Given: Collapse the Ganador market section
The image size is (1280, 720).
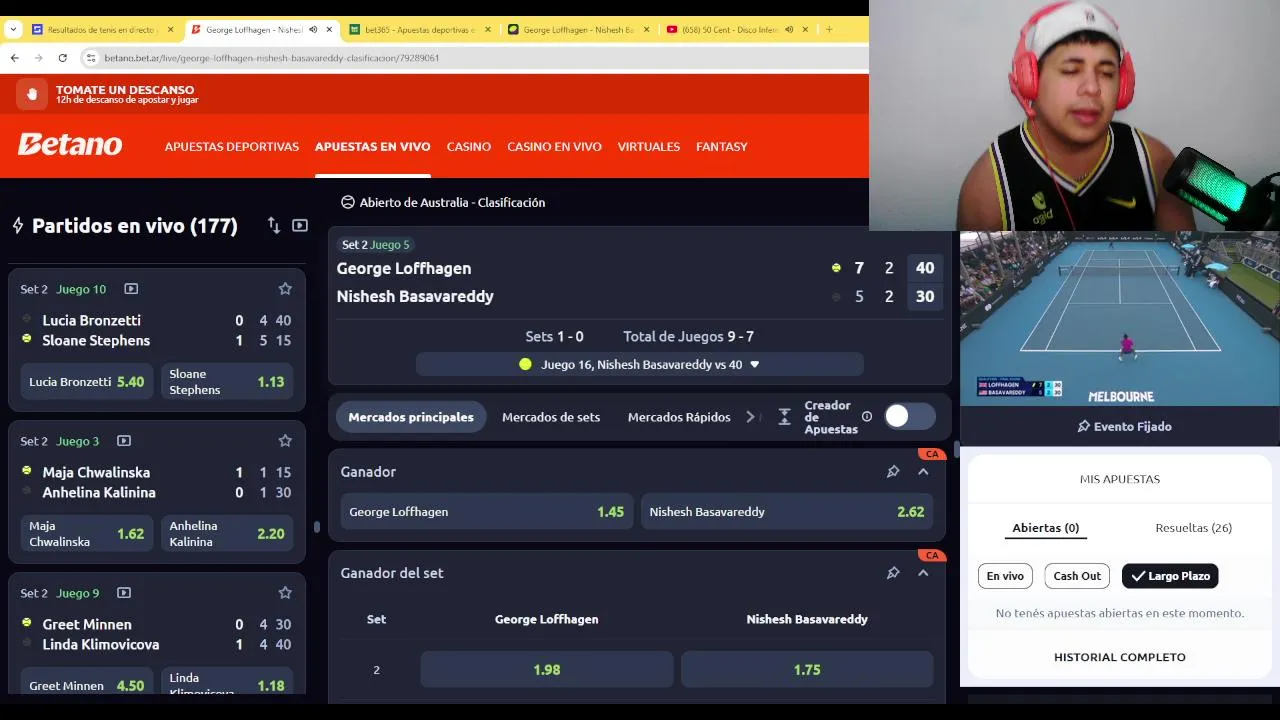Looking at the screenshot, I should click(x=923, y=472).
